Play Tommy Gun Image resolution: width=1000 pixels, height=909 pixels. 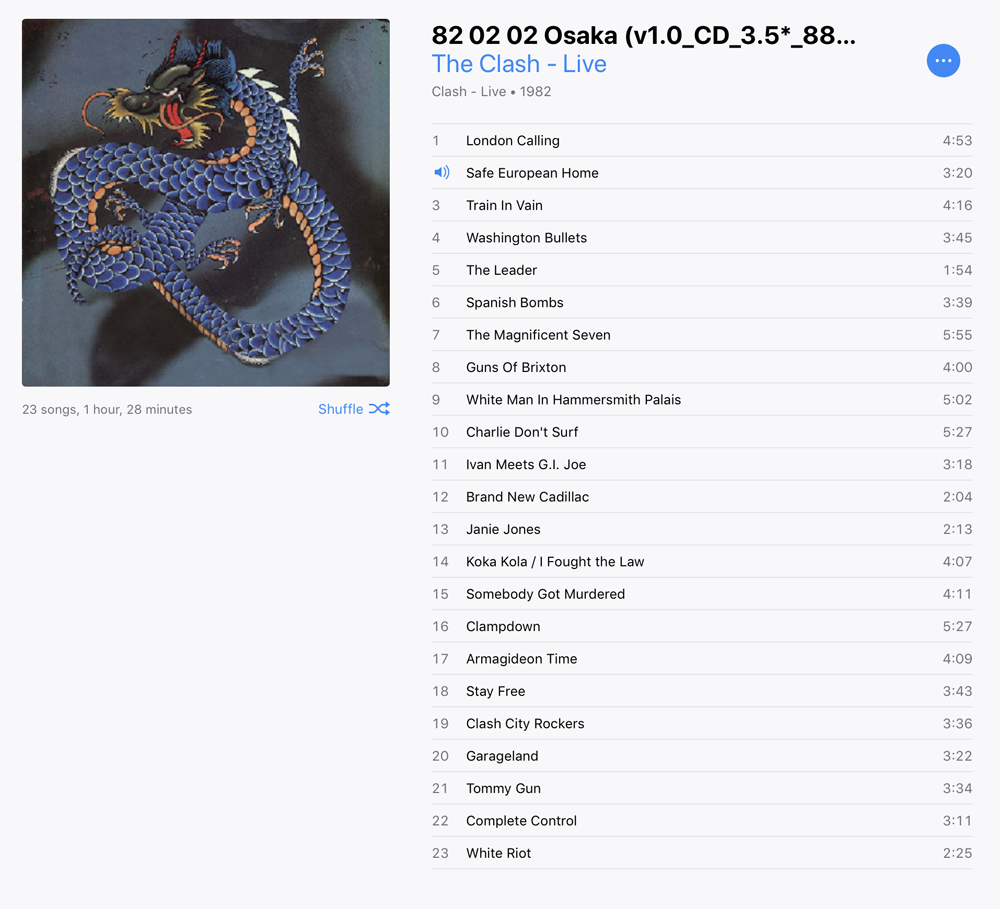click(x=702, y=788)
